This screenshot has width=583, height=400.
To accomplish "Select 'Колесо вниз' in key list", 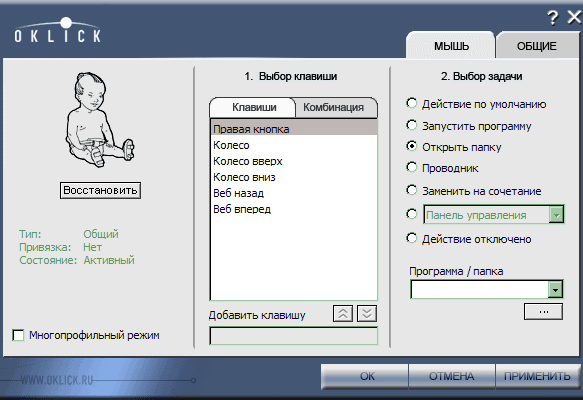I will click(x=294, y=177).
